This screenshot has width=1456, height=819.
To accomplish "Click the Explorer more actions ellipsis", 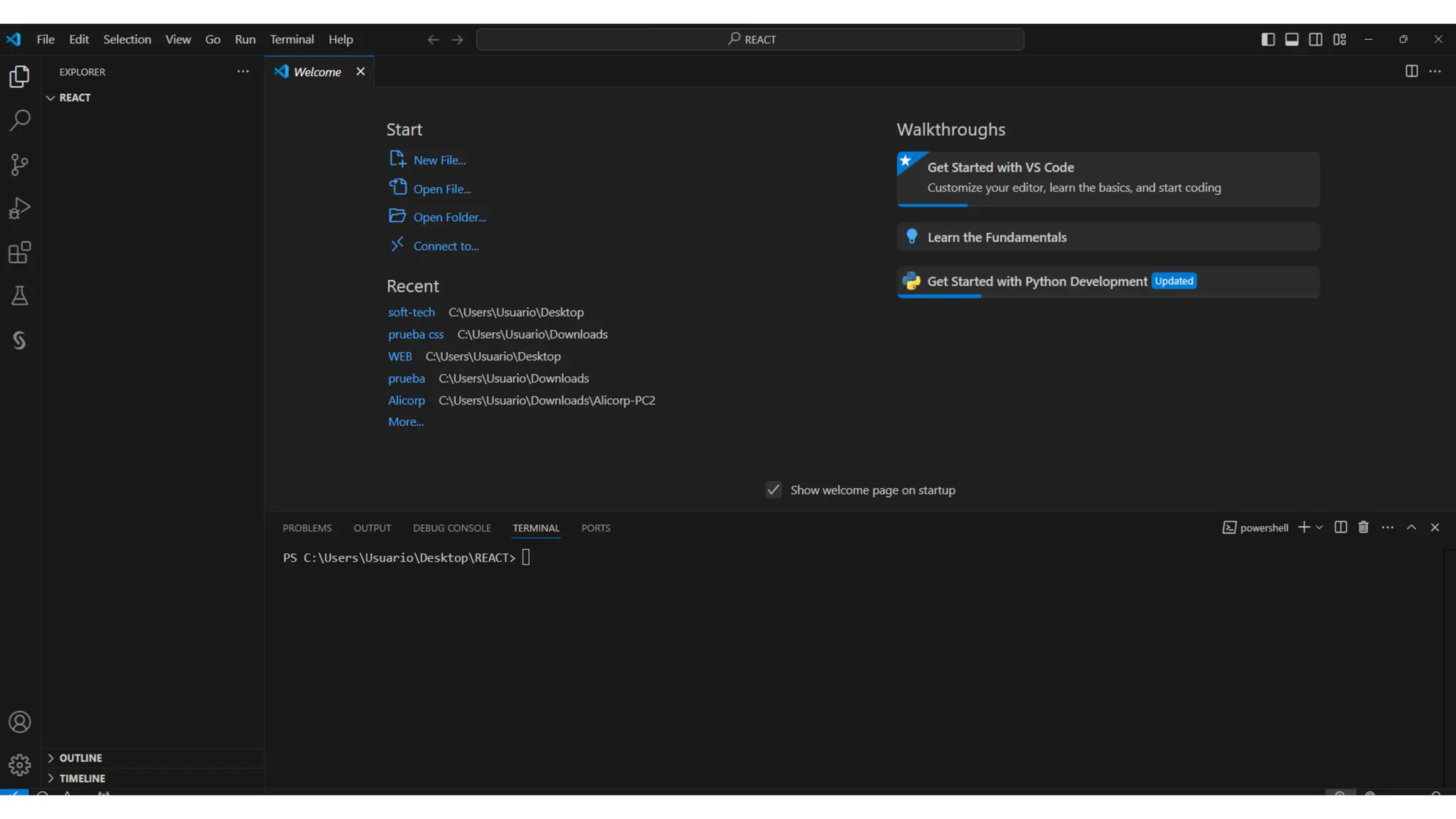I will click(x=243, y=71).
